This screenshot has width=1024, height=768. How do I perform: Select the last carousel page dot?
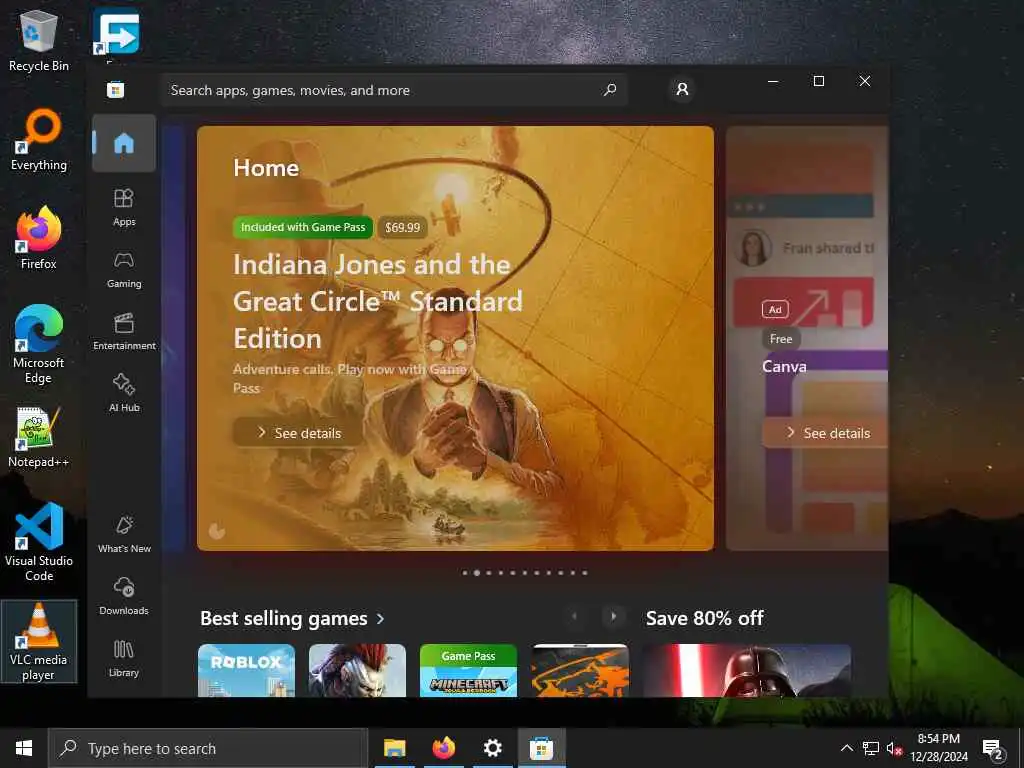point(584,573)
